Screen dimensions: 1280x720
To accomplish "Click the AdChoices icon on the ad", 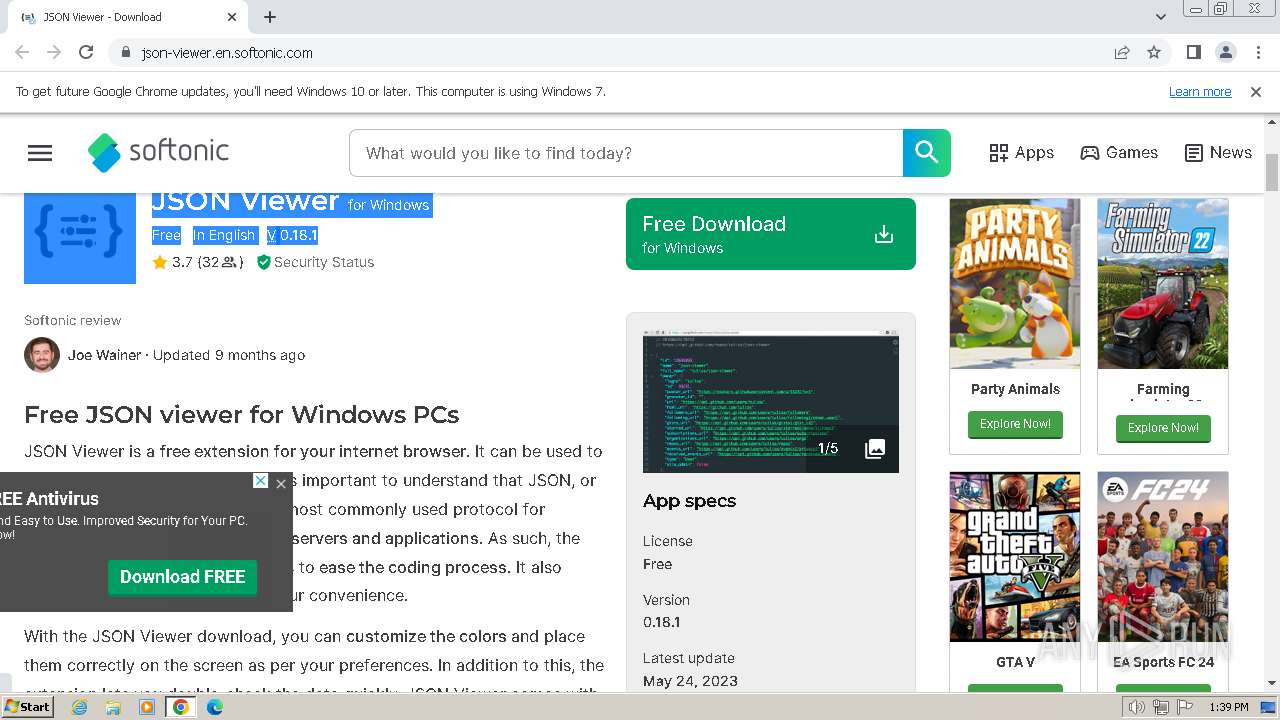I will 261,481.
